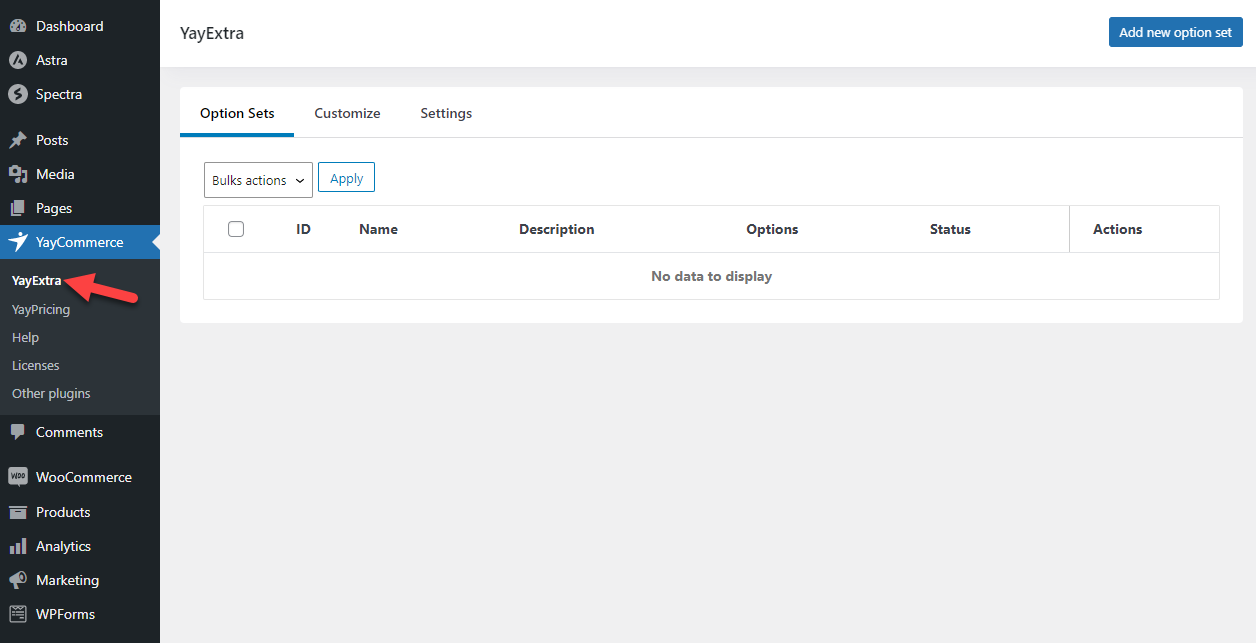Click Add new option set button
This screenshot has height=643, width=1256.
tap(1175, 32)
